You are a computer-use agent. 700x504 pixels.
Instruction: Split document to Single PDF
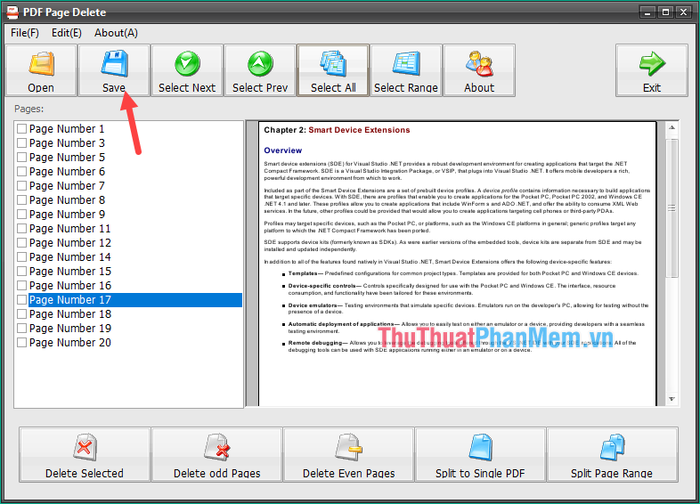480,455
